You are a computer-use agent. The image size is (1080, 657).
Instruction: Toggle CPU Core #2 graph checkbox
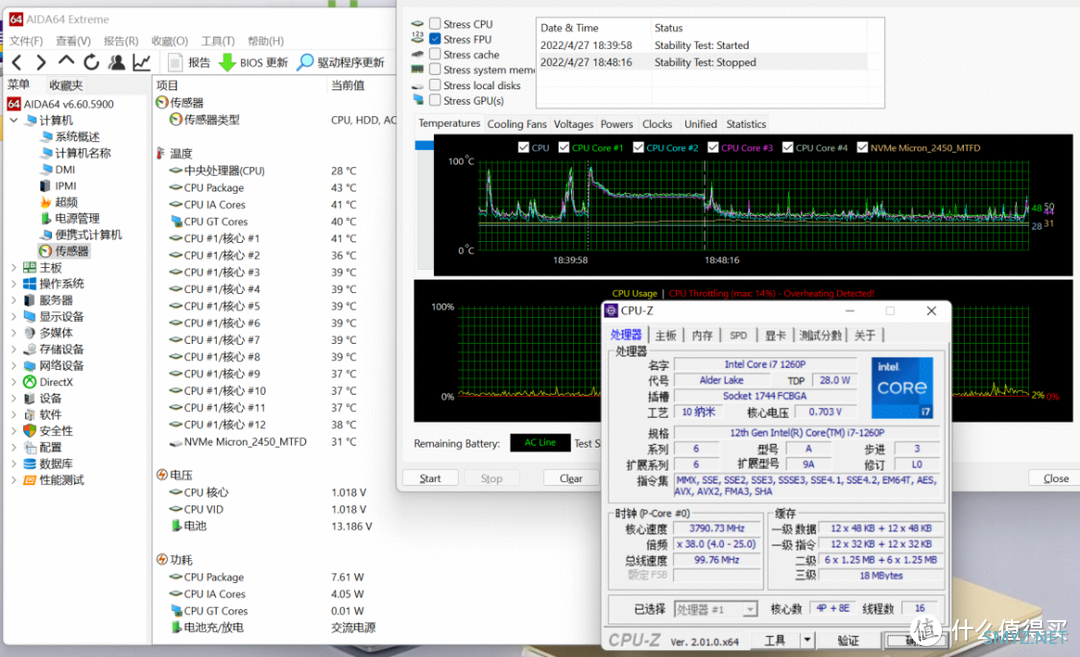638,147
